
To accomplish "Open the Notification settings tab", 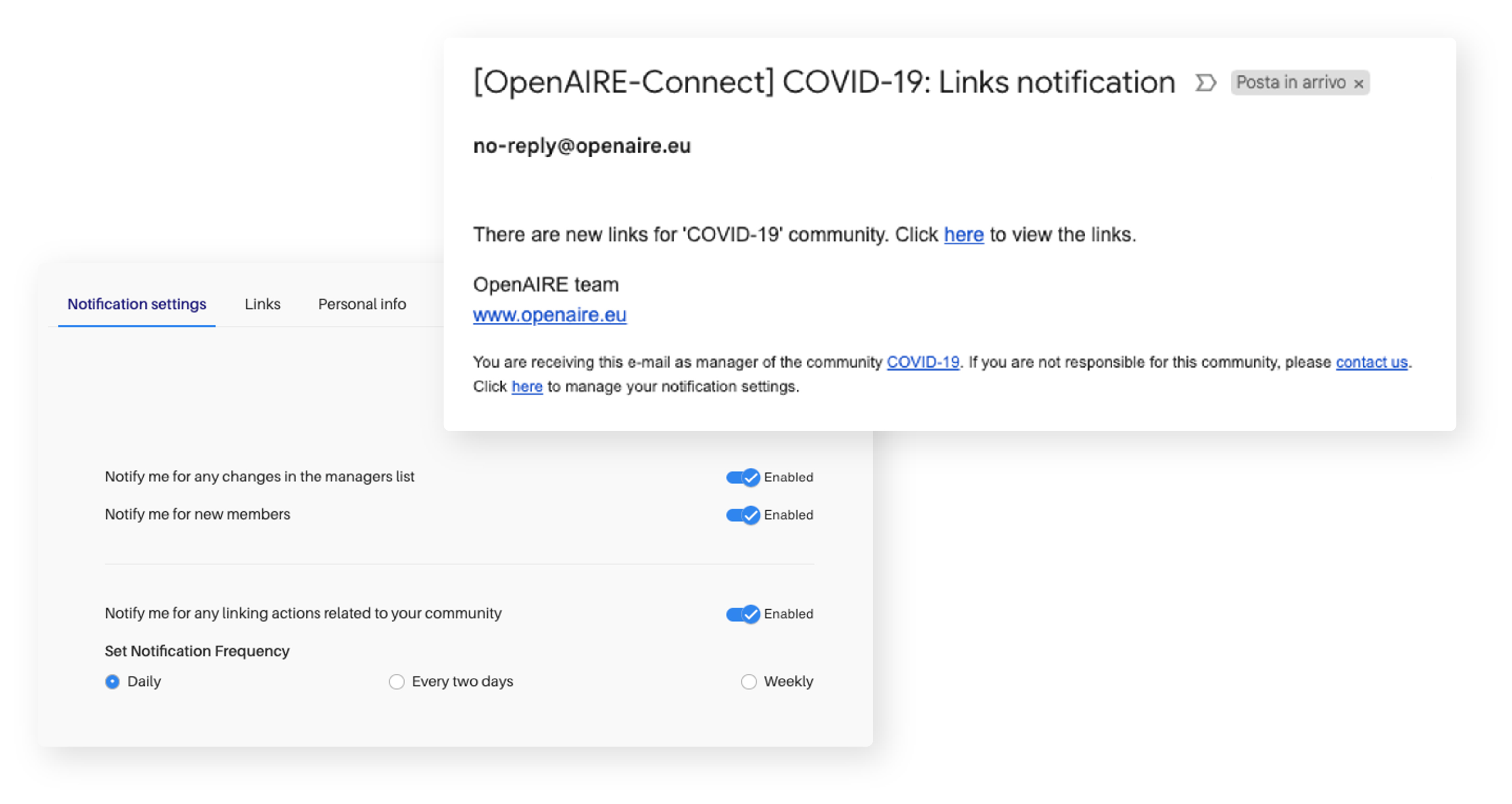I will pos(137,304).
